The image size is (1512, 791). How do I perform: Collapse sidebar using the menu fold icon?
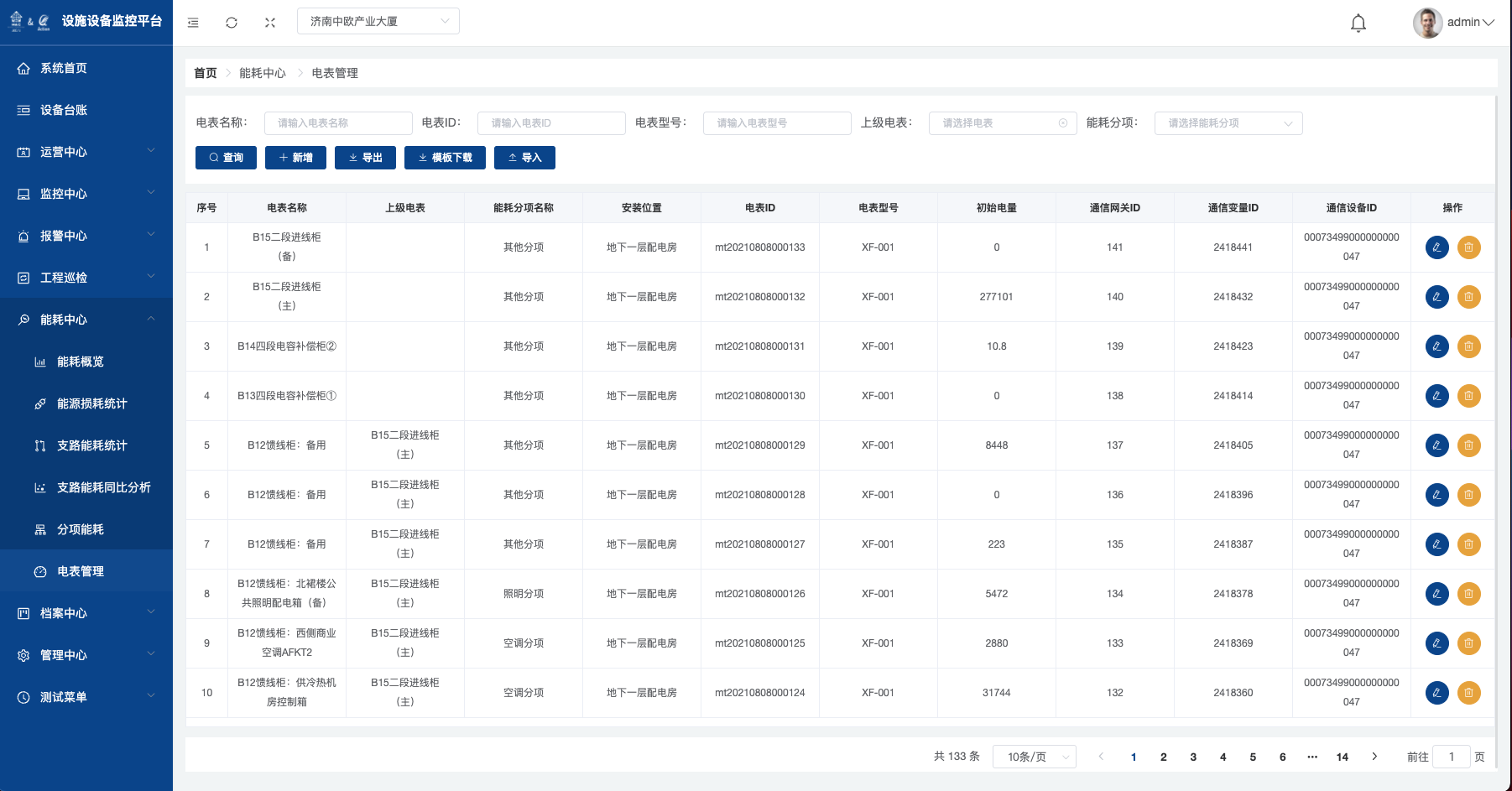coord(193,23)
